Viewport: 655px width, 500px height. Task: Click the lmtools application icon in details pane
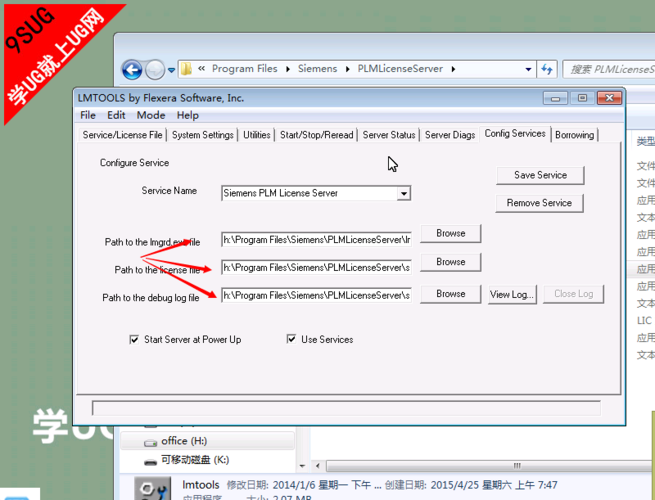coord(153,488)
